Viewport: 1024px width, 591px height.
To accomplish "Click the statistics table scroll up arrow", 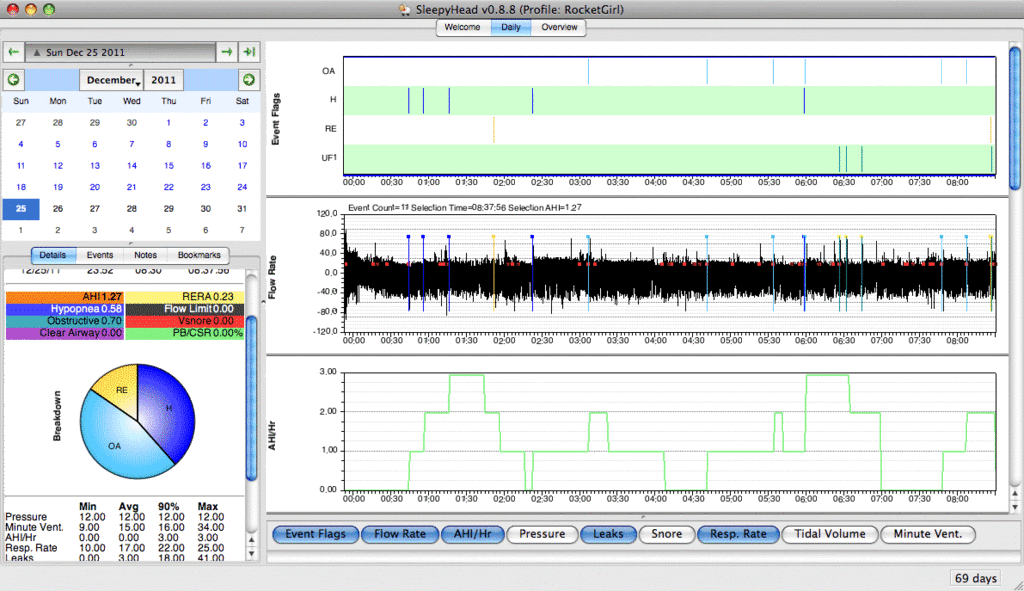I will pyautogui.click(x=251, y=540).
